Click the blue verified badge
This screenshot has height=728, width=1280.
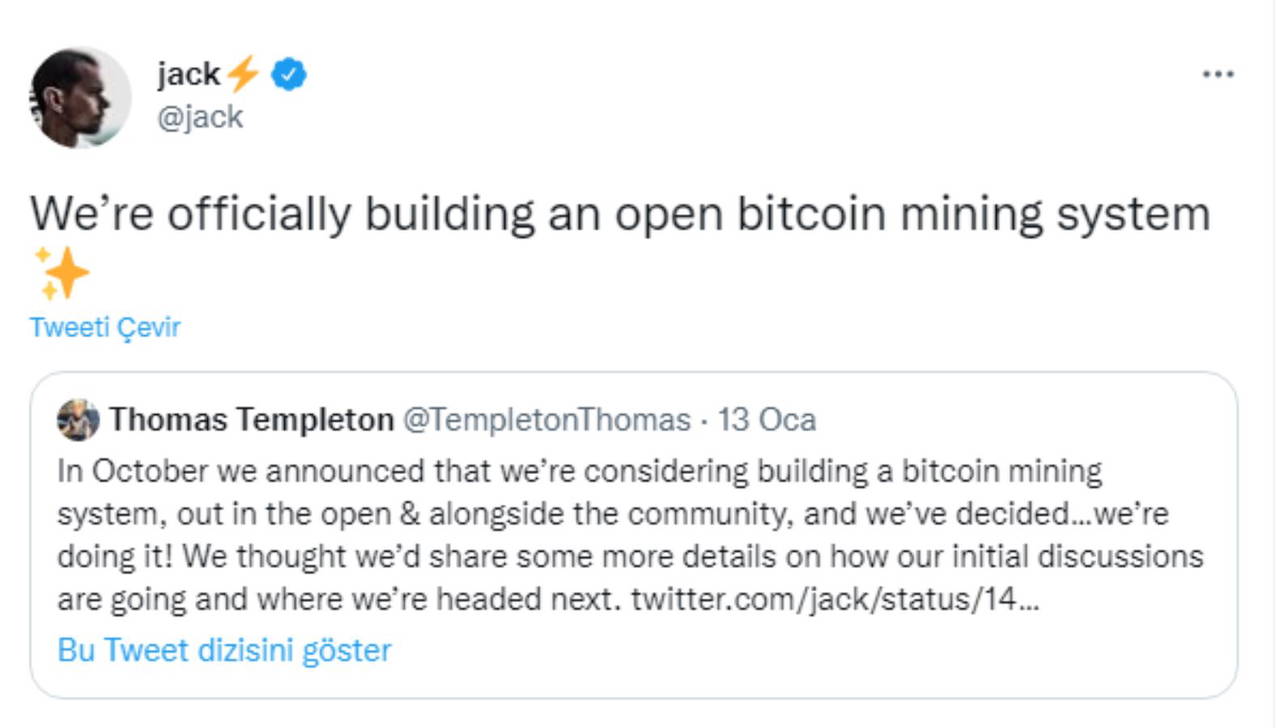click(289, 74)
